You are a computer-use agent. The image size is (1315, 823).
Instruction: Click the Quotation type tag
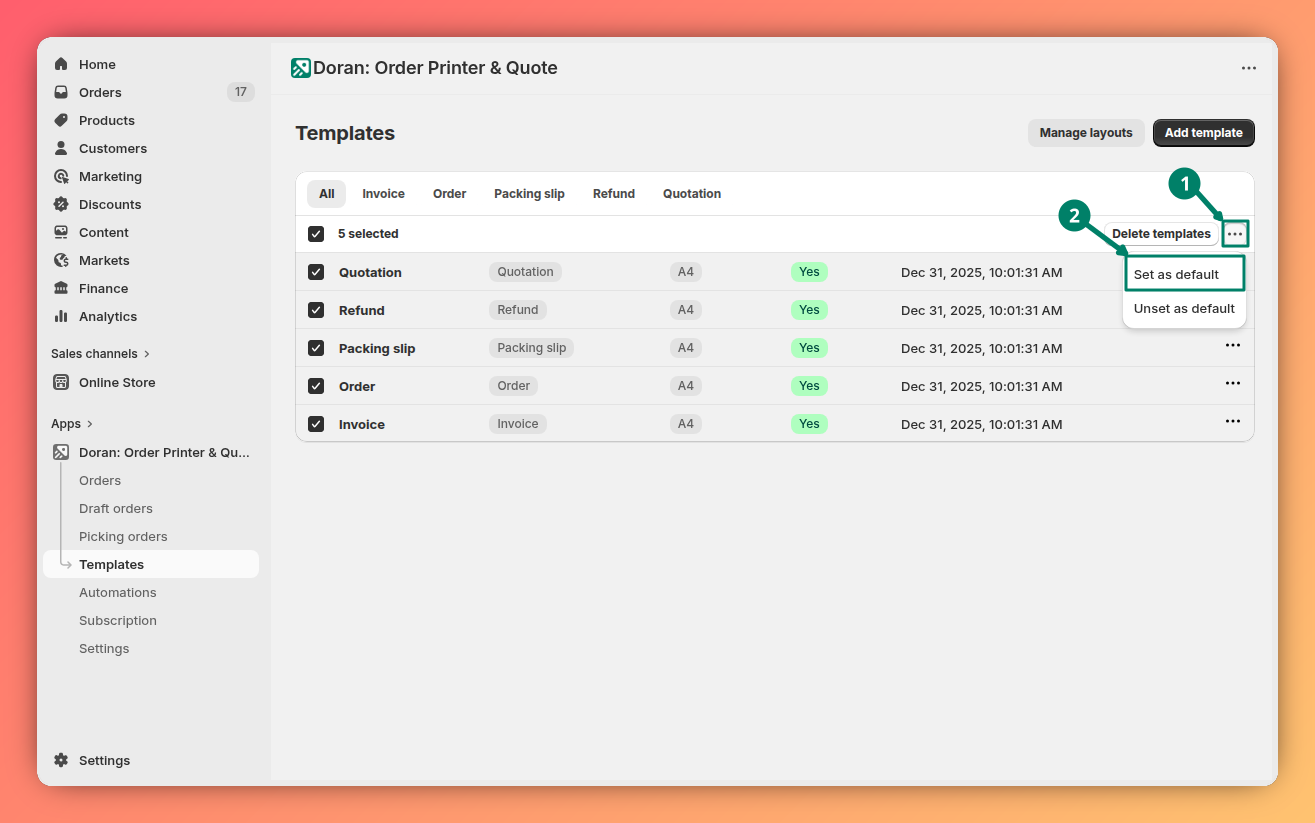point(525,272)
